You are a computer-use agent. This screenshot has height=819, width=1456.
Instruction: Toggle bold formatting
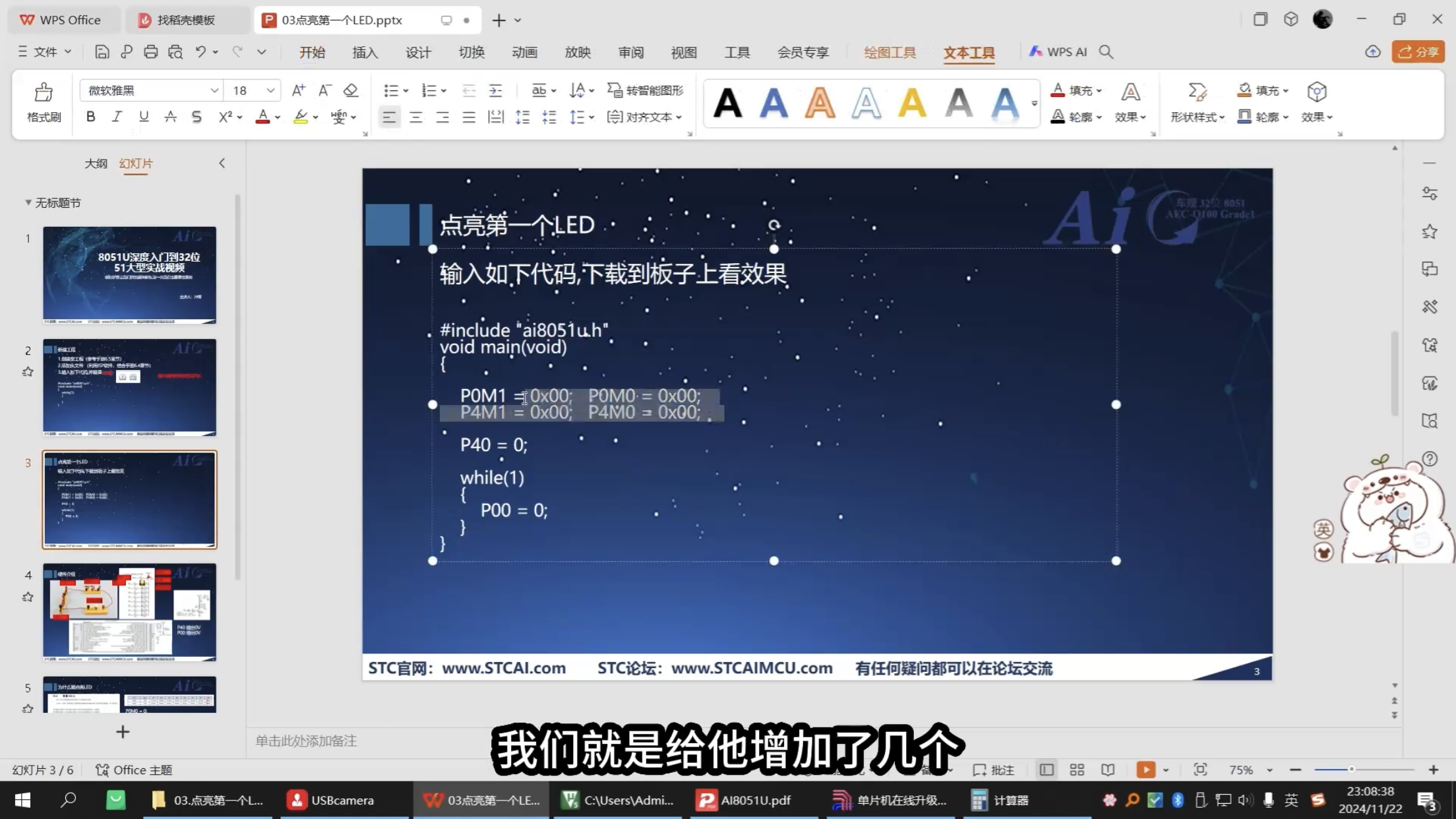[90, 117]
